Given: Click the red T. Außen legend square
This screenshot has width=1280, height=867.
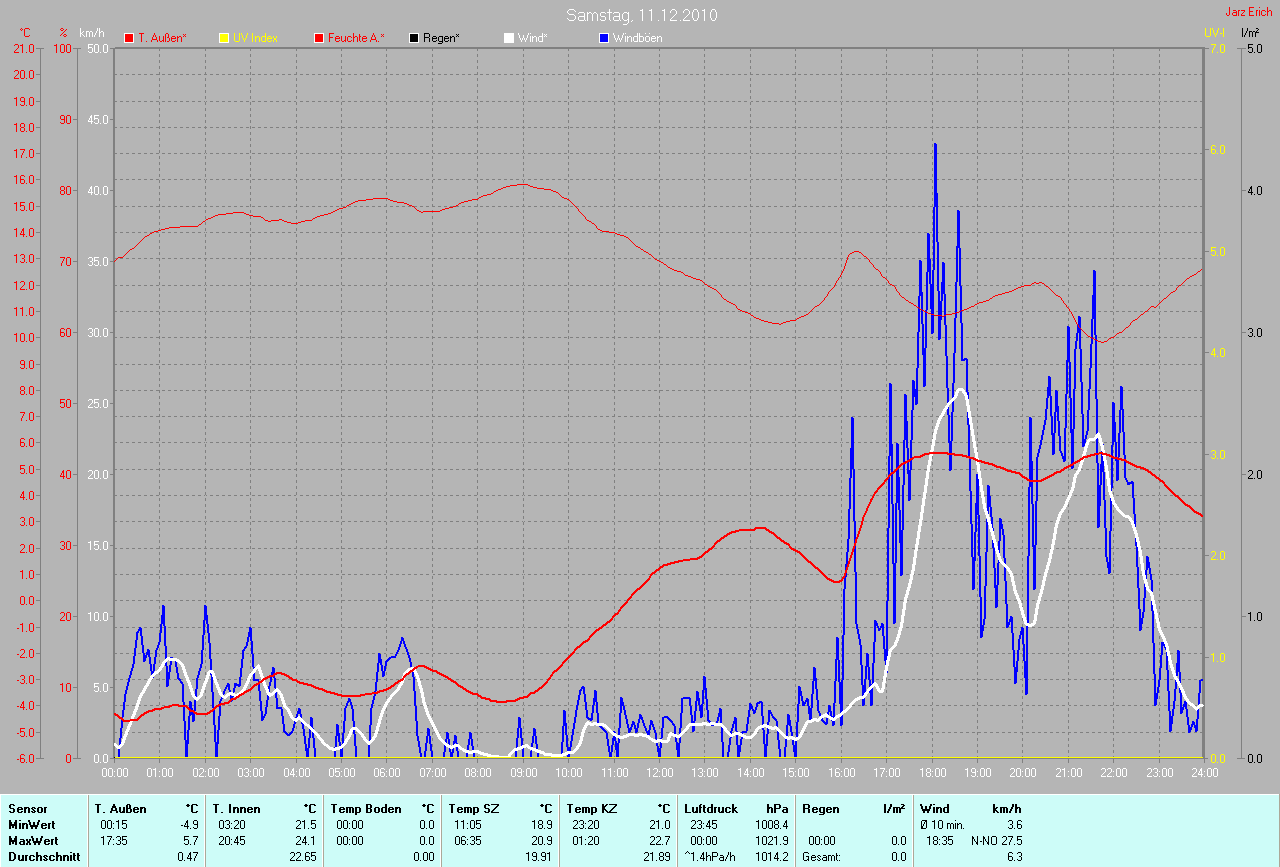Looking at the screenshot, I should click(x=129, y=38).
